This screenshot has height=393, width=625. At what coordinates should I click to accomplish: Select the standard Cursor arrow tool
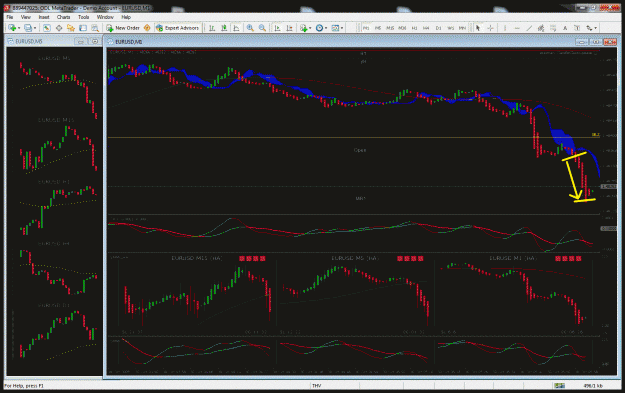(478, 28)
